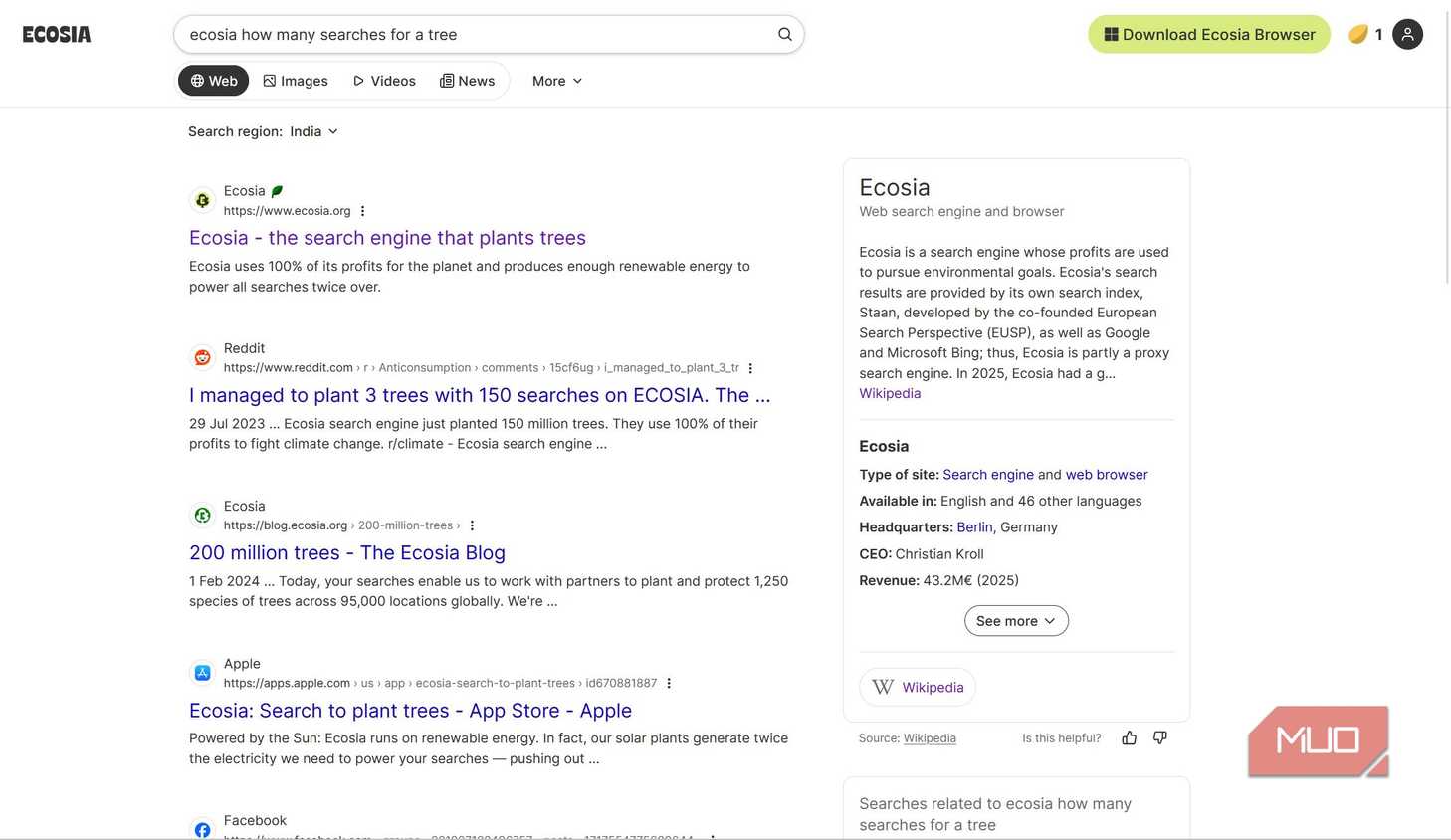
Task: Expand See more in Ecosia panel
Action: [x=1016, y=621]
